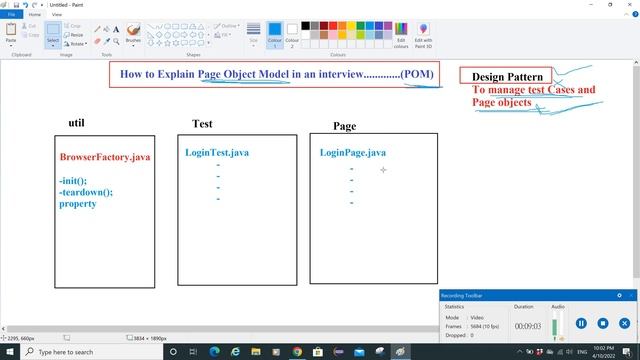Choose the red colour swatch
The image size is (640, 360).
333,26
